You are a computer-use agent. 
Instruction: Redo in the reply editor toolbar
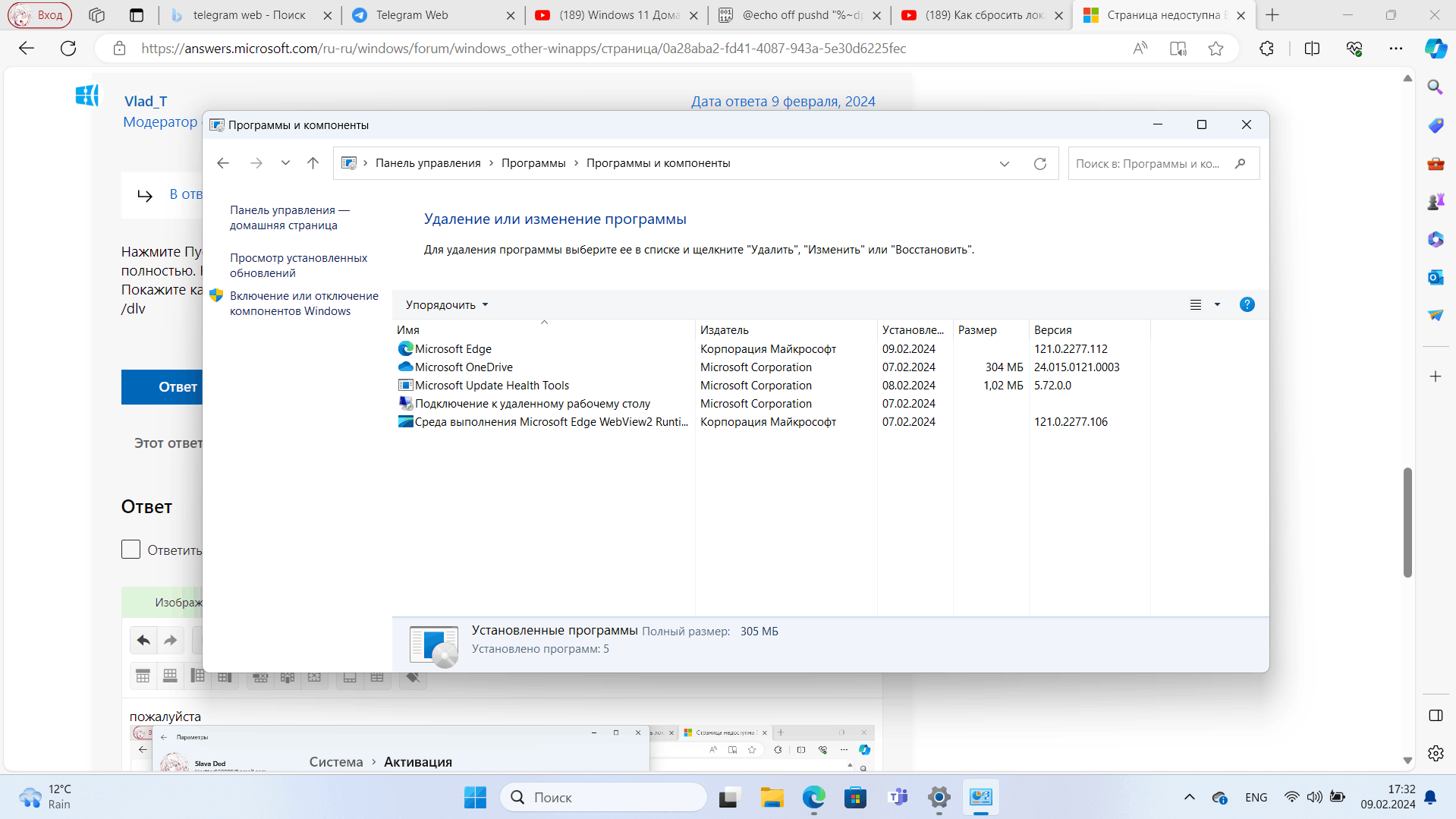click(x=171, y=641)
